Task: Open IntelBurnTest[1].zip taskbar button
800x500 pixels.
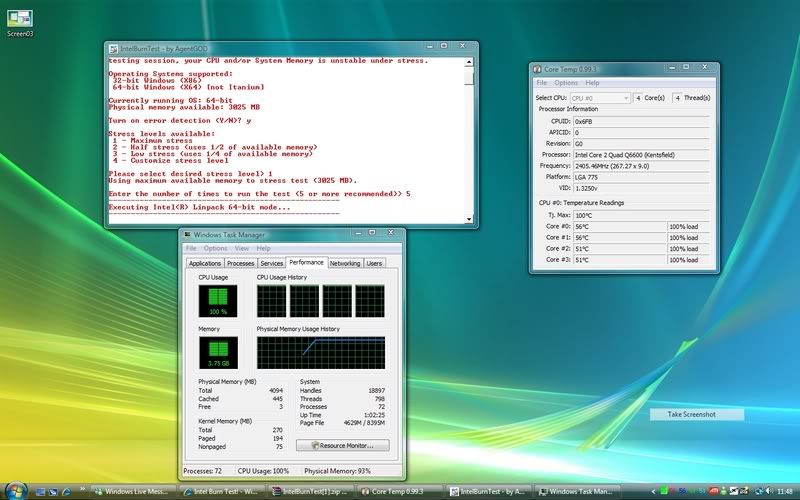Action: pyautogui.click(x=311, y=492)
